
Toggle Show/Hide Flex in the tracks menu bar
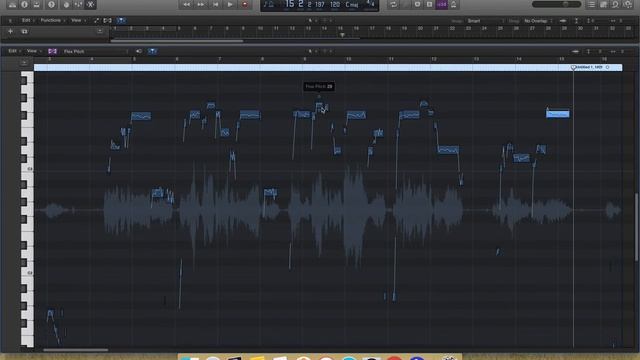(107, 20)
